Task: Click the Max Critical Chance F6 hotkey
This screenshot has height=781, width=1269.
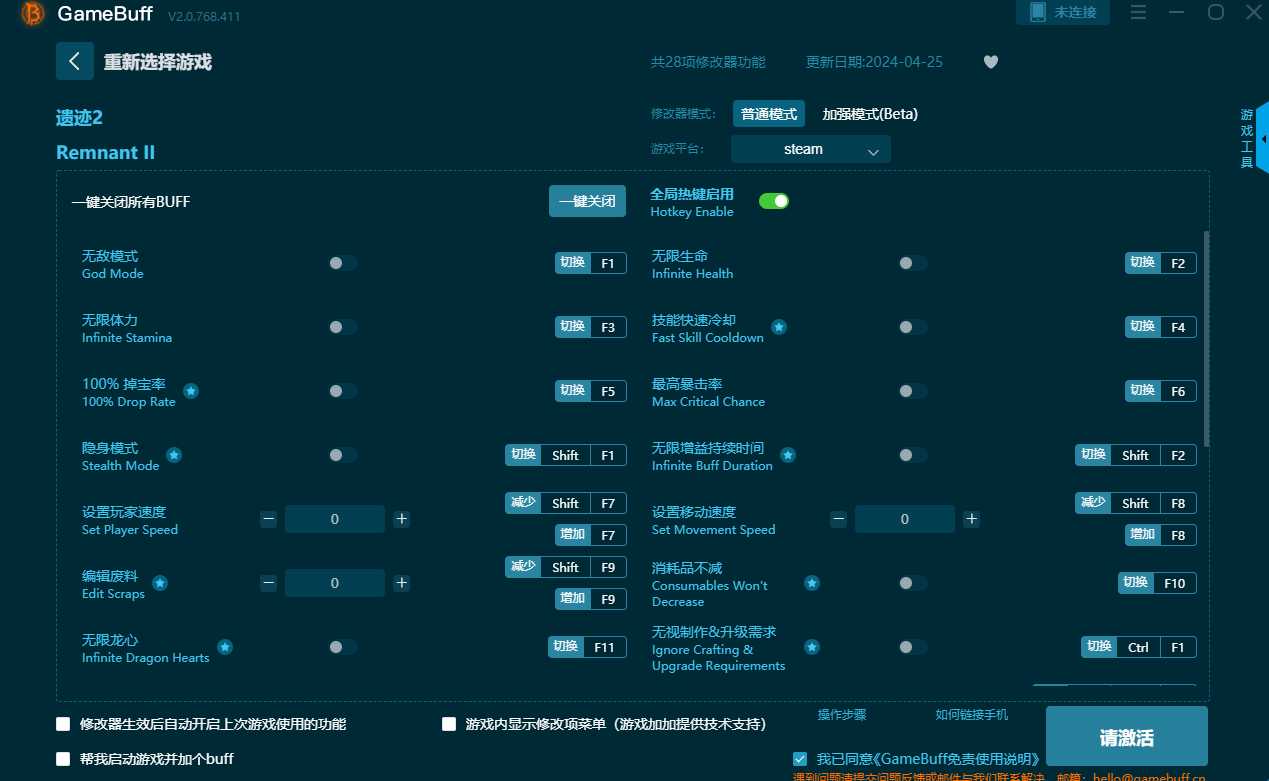Action: 1161,391
